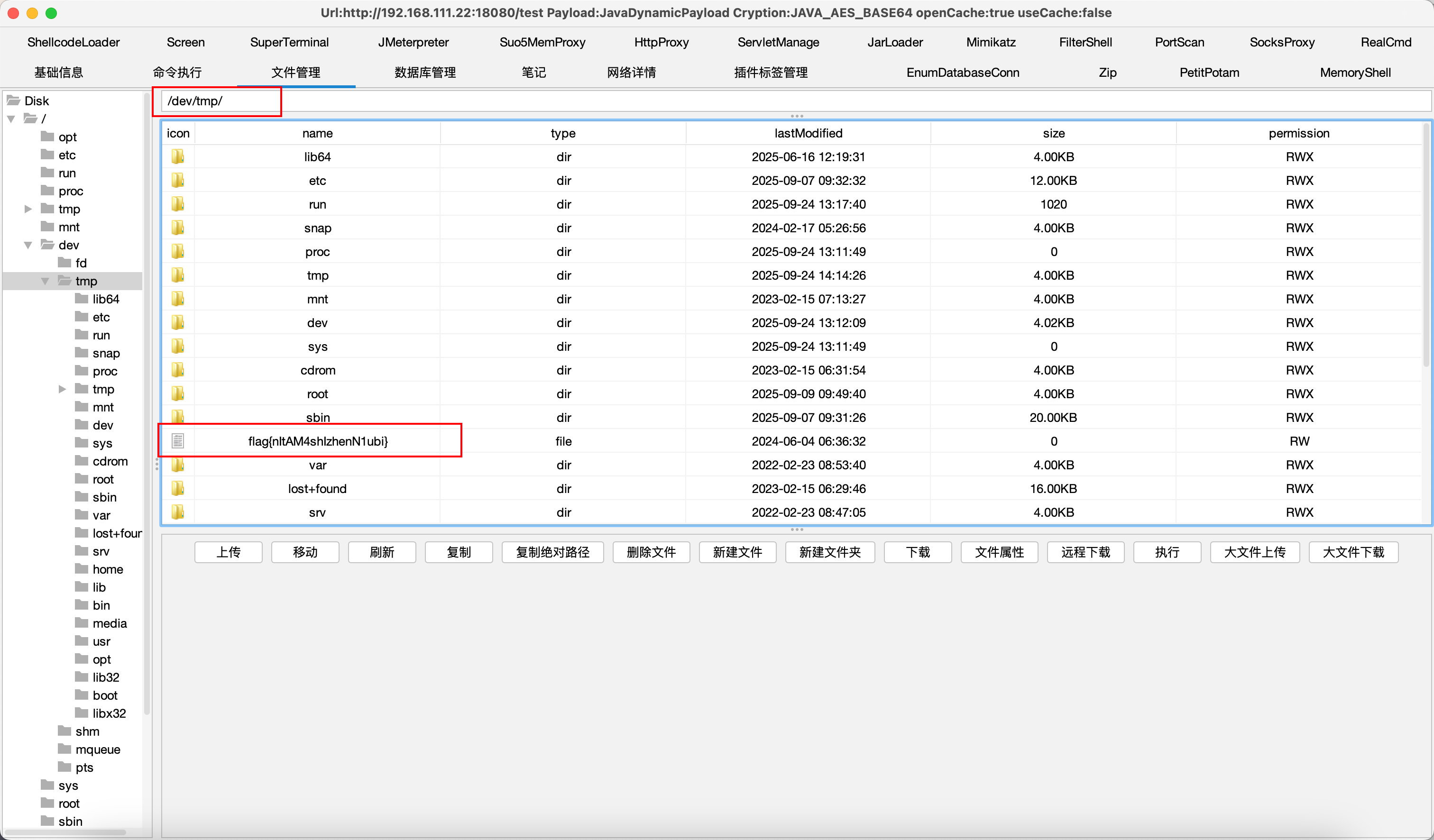Collapse the dev tree node
Screen dimensions: 1434x840
click(x=28, y=245)
